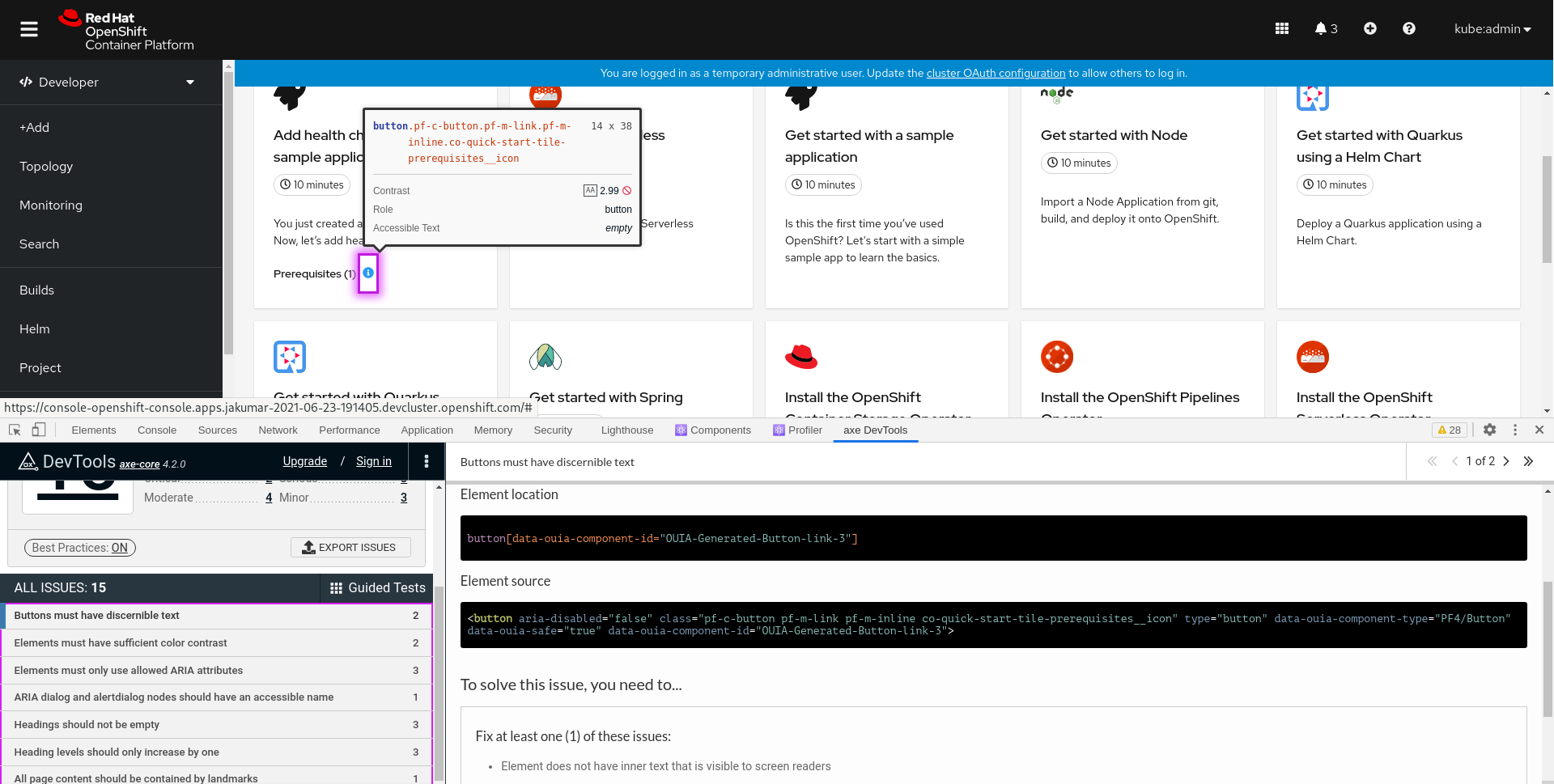Go to the first issue instance
1554x784 pixels.
[1433, 461]
